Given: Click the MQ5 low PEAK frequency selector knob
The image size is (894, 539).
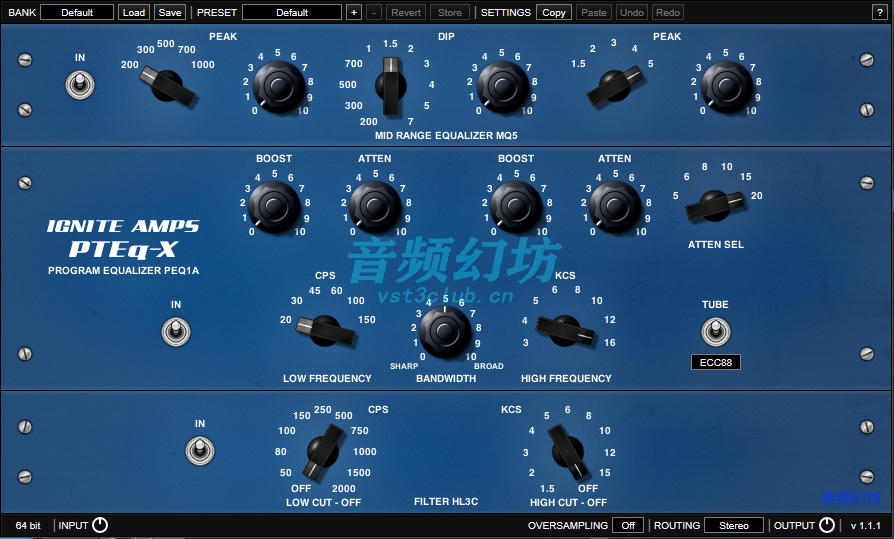Looking at the screenshot, I should click(167, 86).
